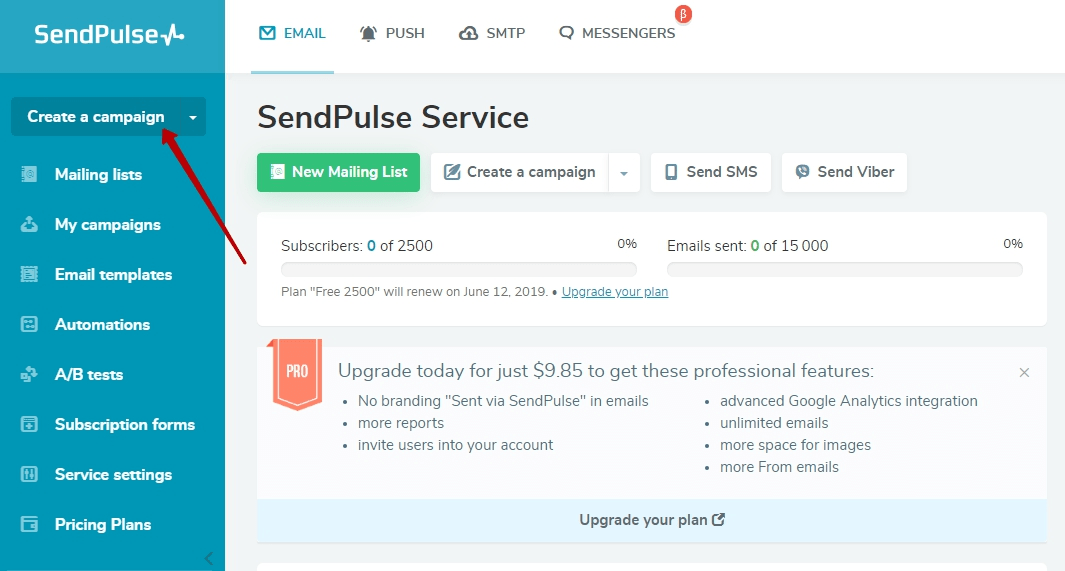1065x571 pixels.
Task: Collapse the left sidebar using the chevron
Action: [x=208, y=558]
